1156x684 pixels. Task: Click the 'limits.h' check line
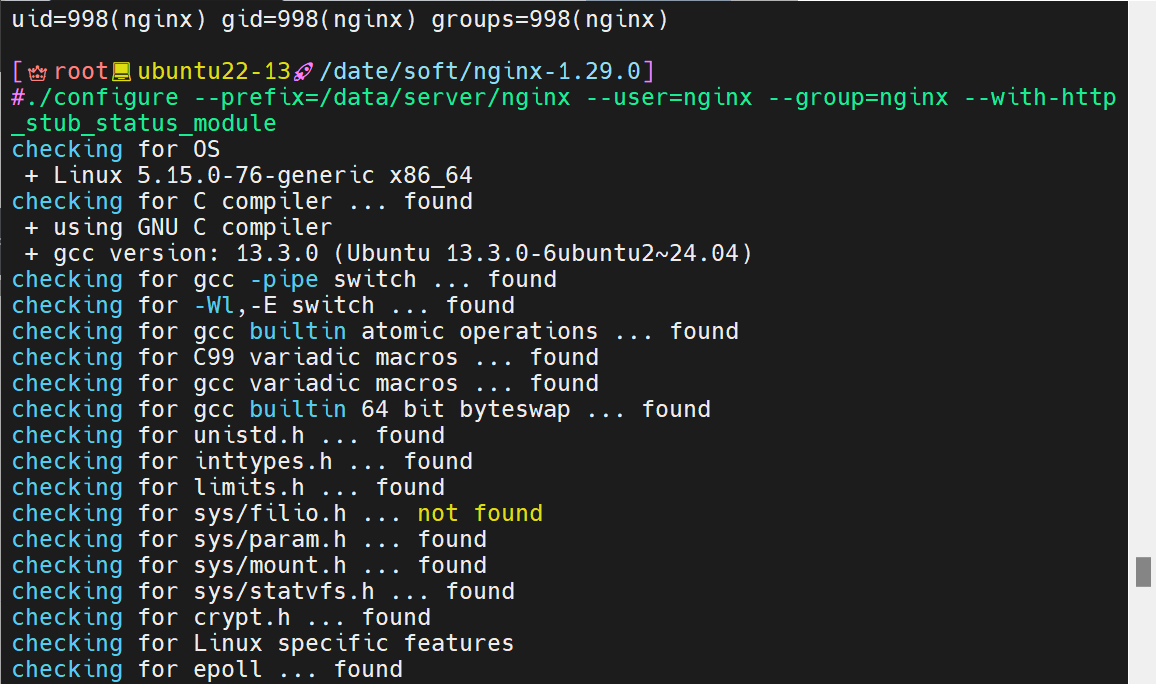[228, 487]
